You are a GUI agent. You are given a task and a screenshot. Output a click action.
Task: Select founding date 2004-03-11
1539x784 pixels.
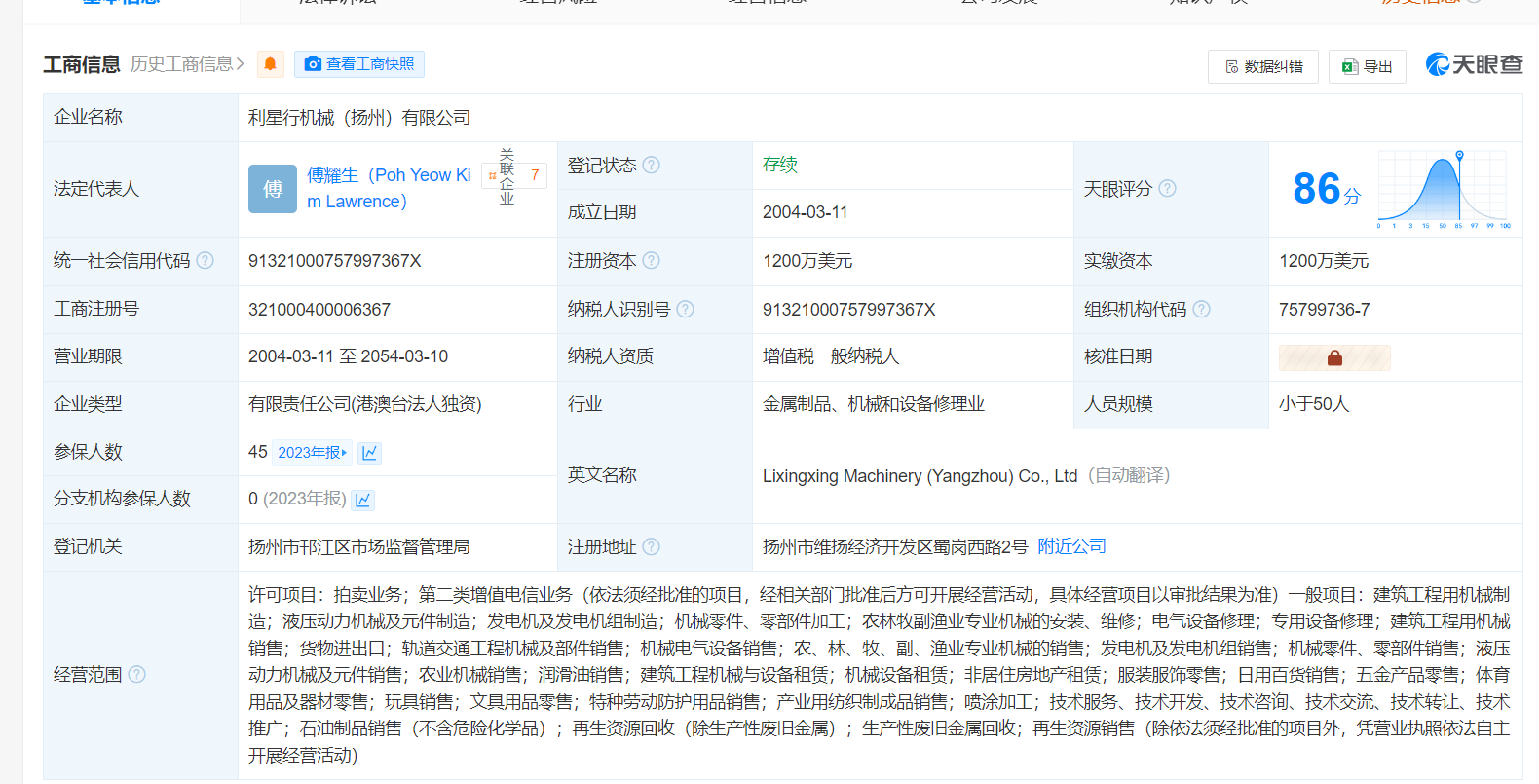(806, 212)
